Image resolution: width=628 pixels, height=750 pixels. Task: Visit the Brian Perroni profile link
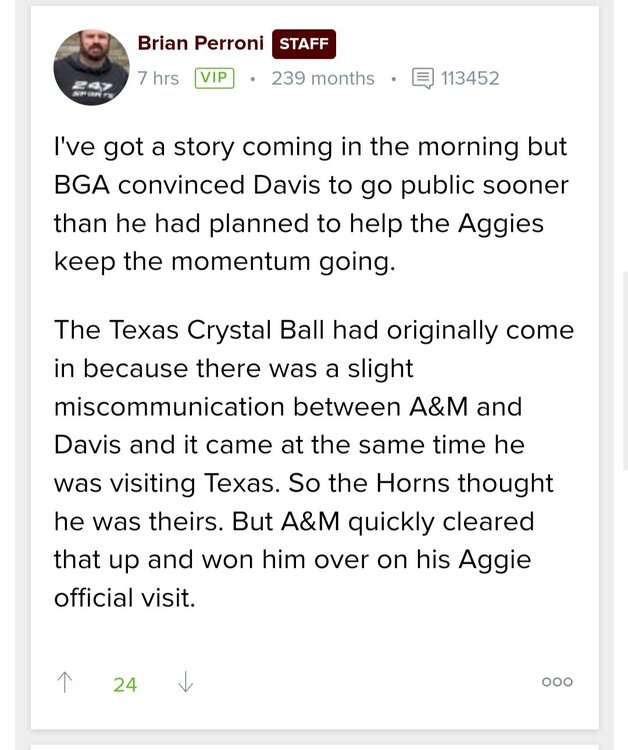click(200, 43)
